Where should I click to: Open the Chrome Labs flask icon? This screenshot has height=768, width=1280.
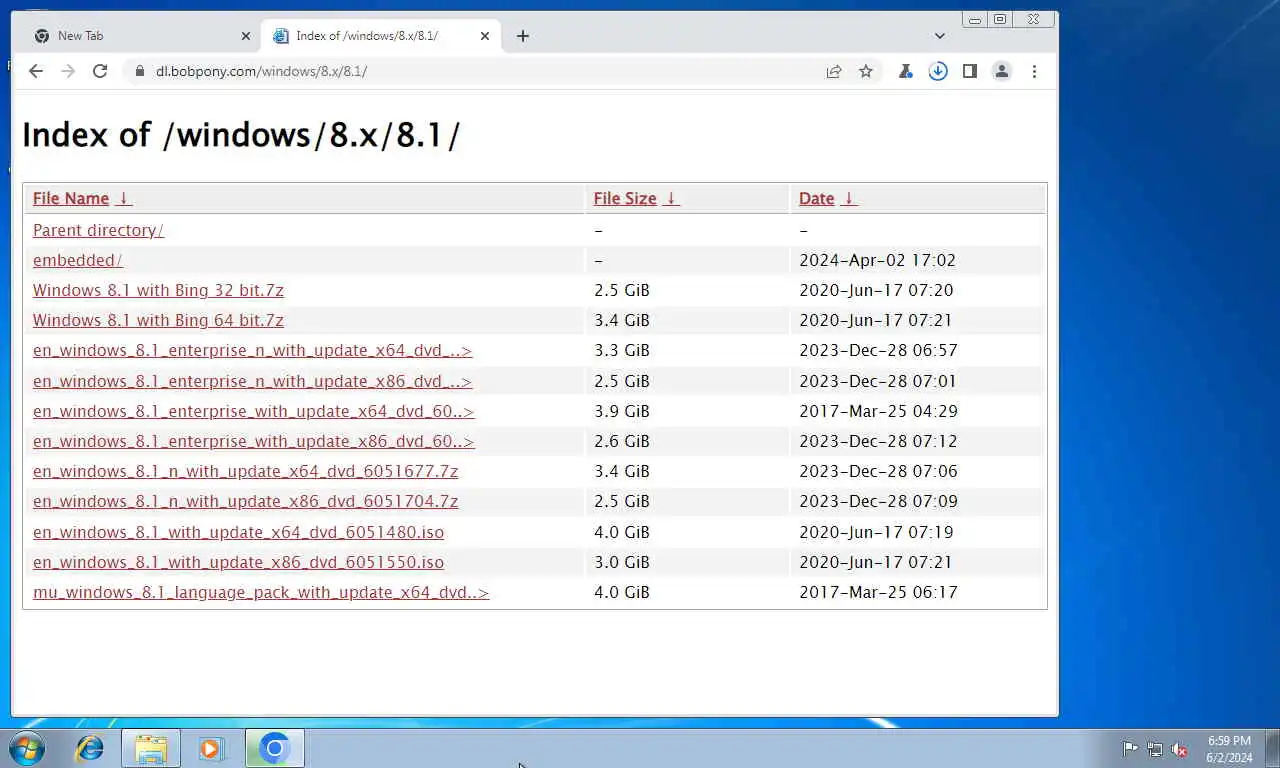click(x=906, y=71)
